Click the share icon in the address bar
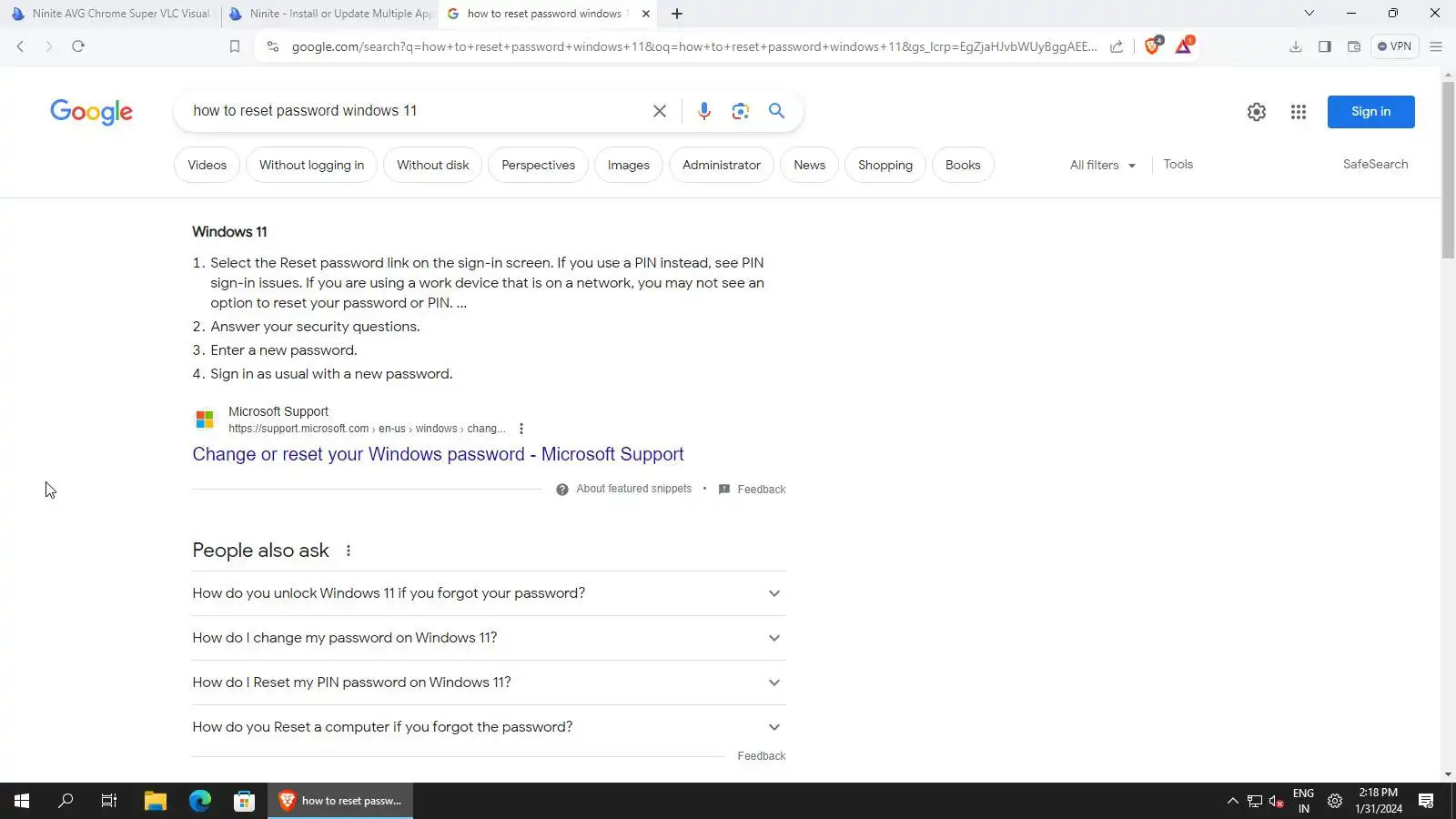The height and width of the screenshot is (819, 1456). click(x=1117, y=46)
